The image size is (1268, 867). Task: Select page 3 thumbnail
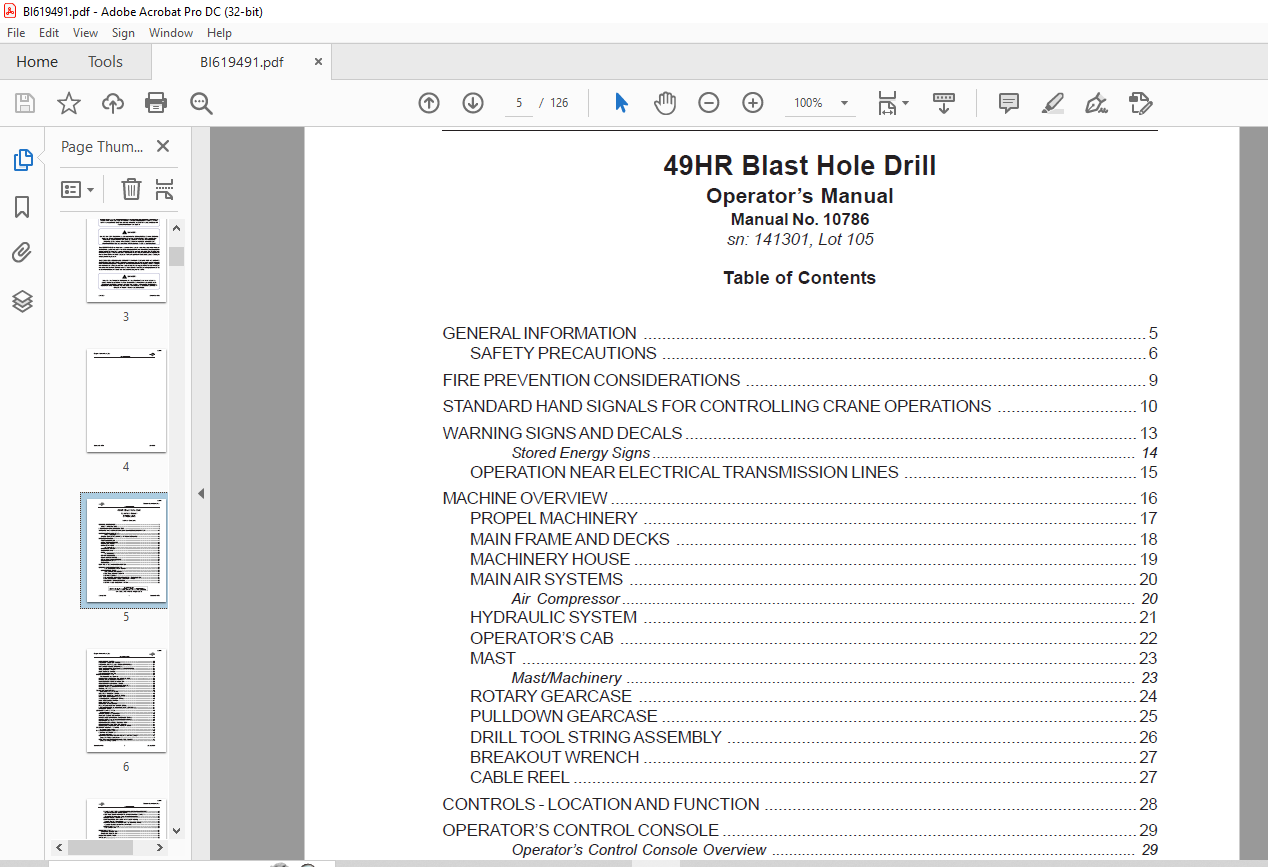tap(126, 260)
